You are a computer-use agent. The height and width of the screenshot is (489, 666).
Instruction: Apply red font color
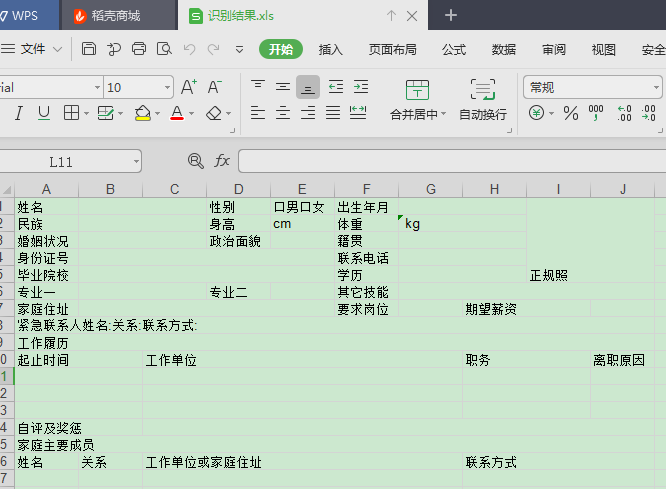(177, 113)
